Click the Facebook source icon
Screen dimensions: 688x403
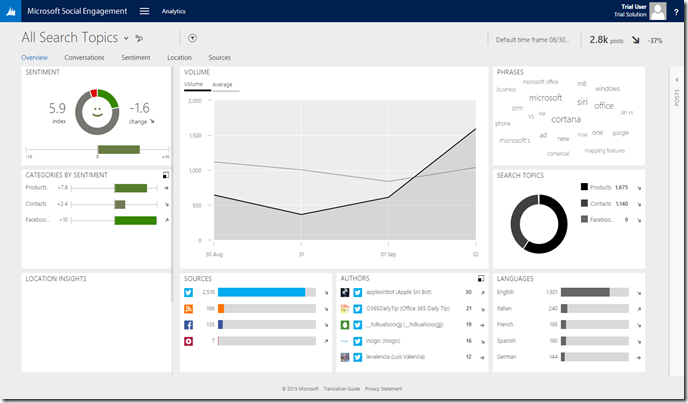[188, 325]
